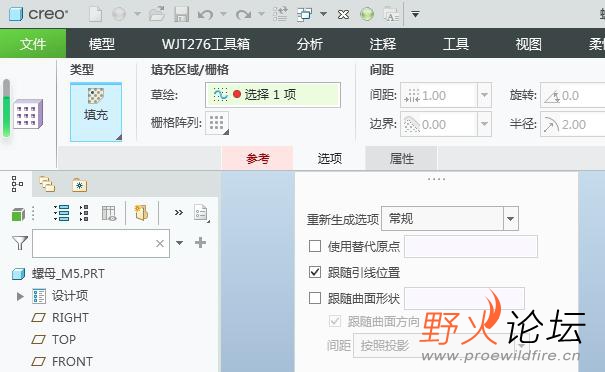This screenshot has width=605, height=372.
Task: Open the 属性 panel tab
Action: click(401, 158)
